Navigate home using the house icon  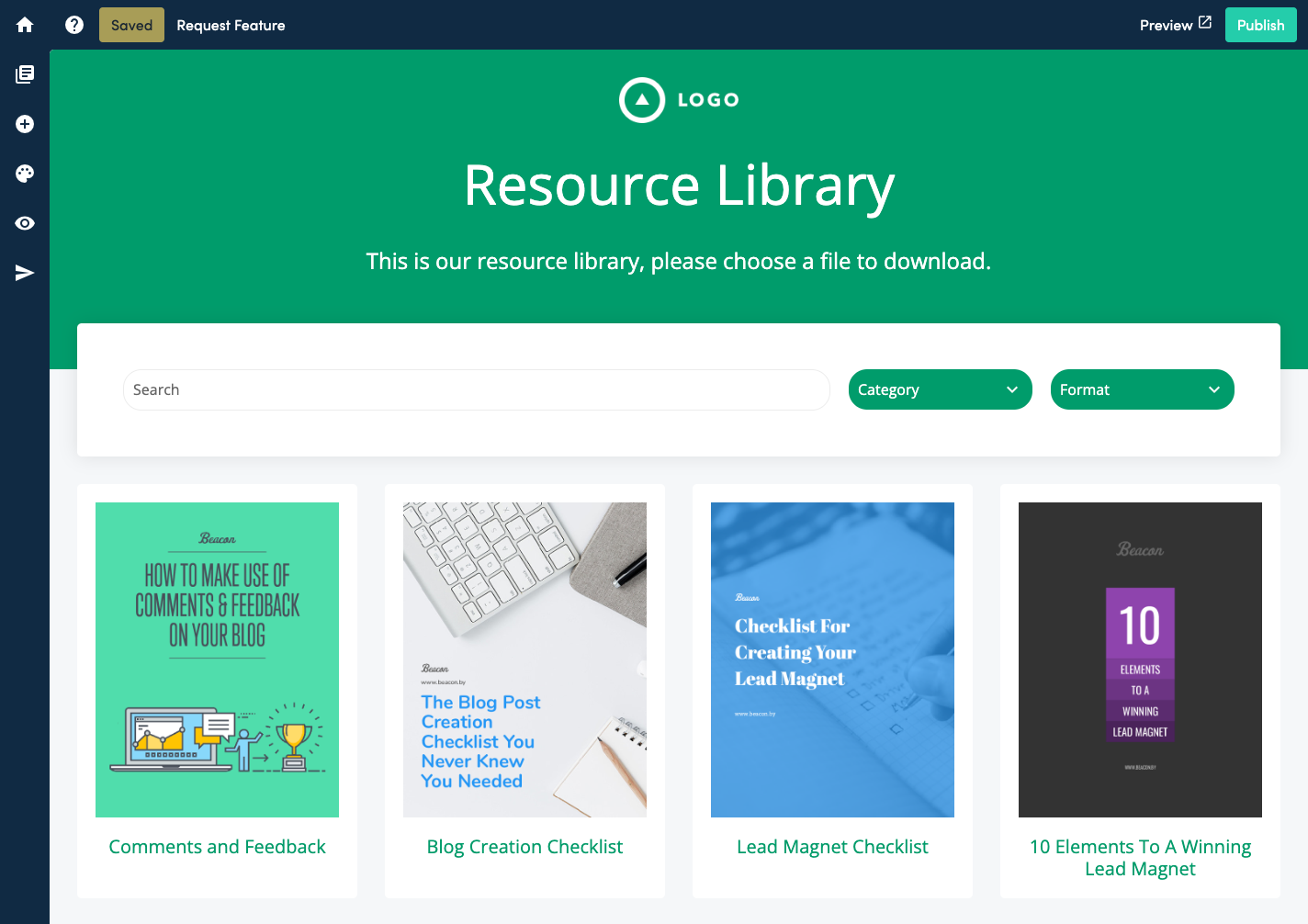[24, 25]
